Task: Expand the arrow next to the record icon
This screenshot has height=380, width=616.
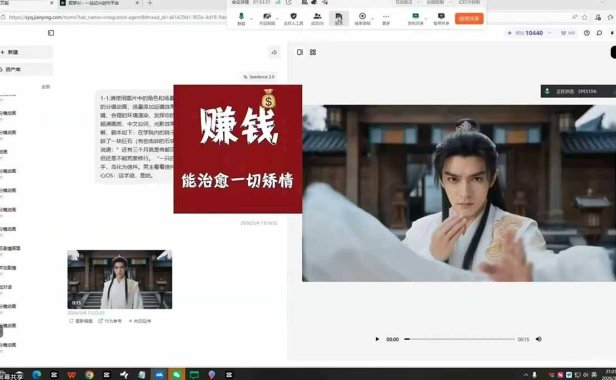Action: (x=373, y=18)
